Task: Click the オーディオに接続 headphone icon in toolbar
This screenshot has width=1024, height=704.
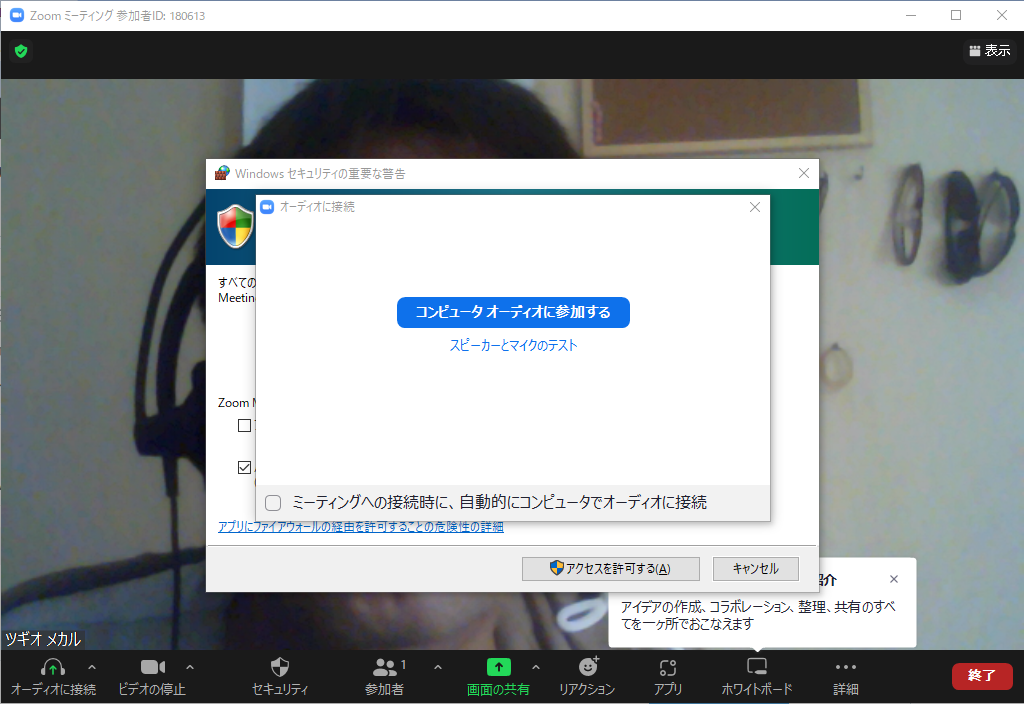Action: coord(53,667)
